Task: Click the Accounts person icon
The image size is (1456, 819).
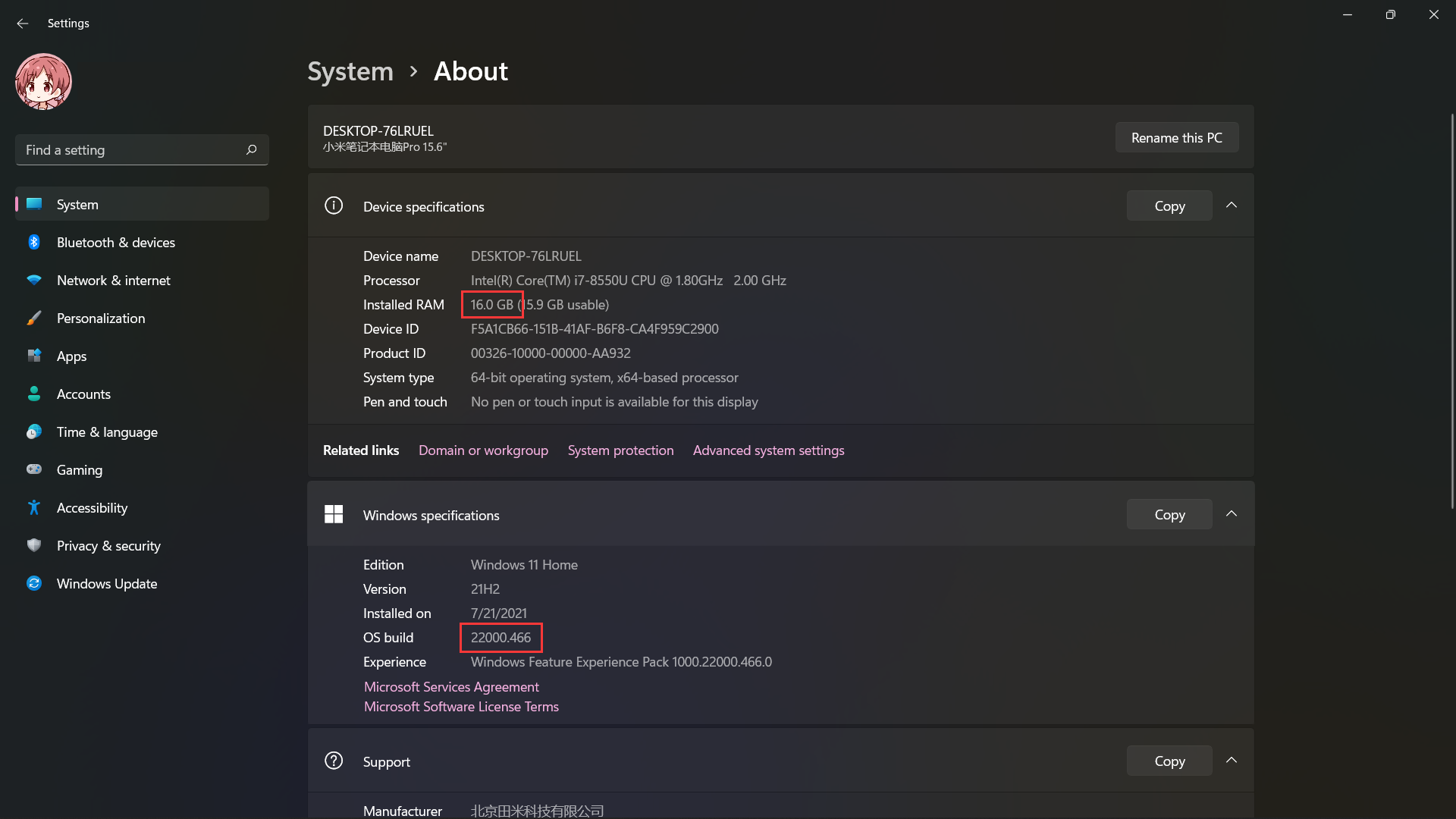Action: pyautogui.click(x=34, y=394)
